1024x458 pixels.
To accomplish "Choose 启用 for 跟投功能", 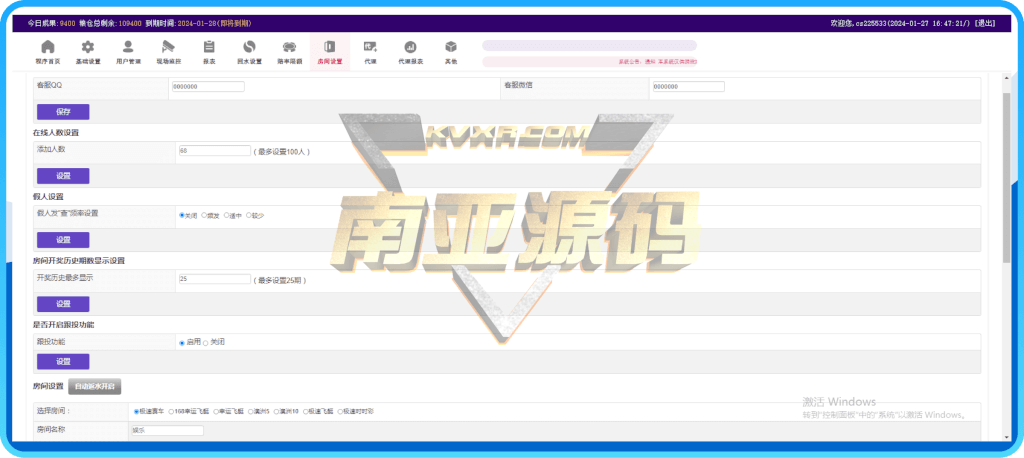I will tap(182, 342).
